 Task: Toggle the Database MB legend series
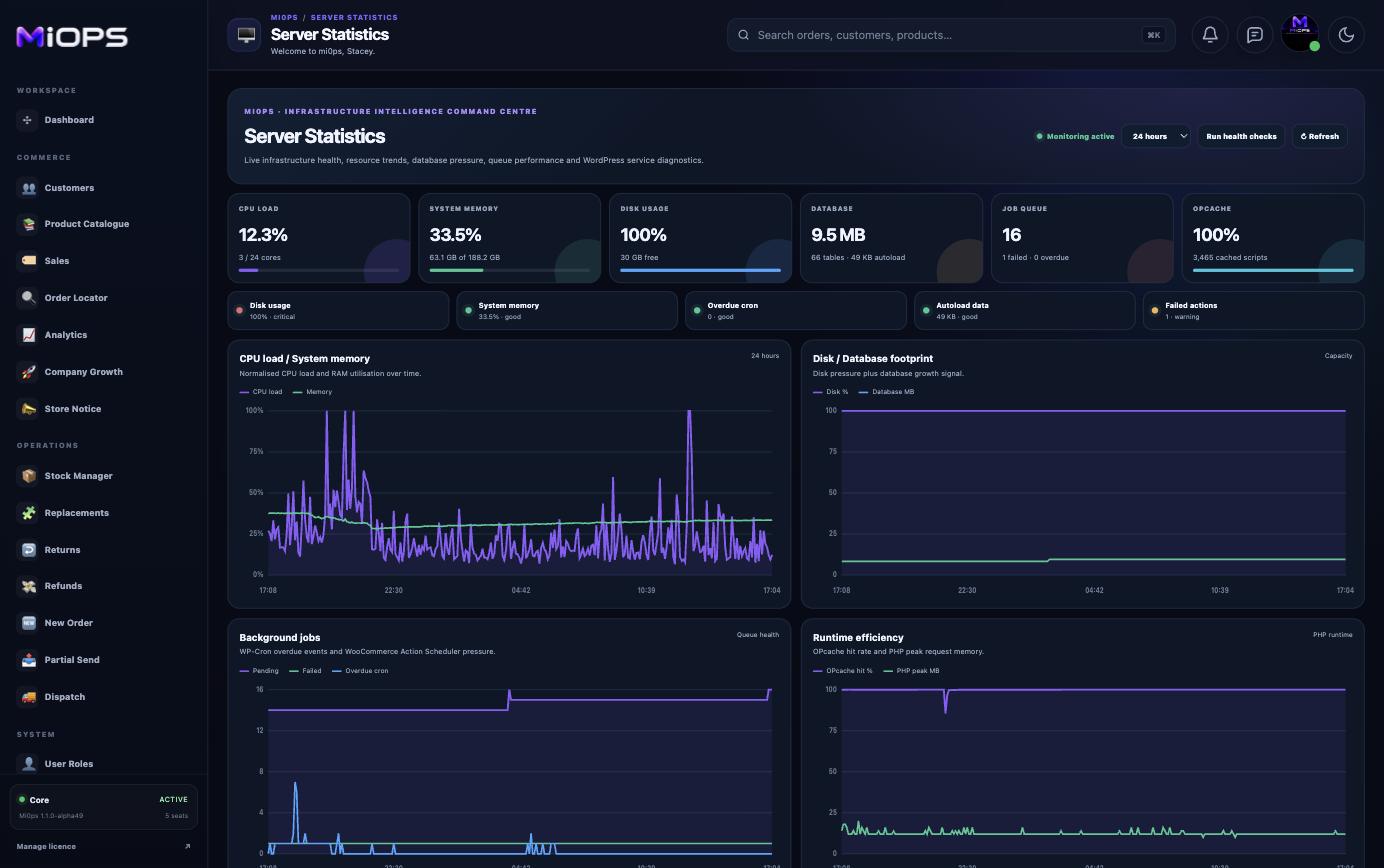click(x=887, y=392)
